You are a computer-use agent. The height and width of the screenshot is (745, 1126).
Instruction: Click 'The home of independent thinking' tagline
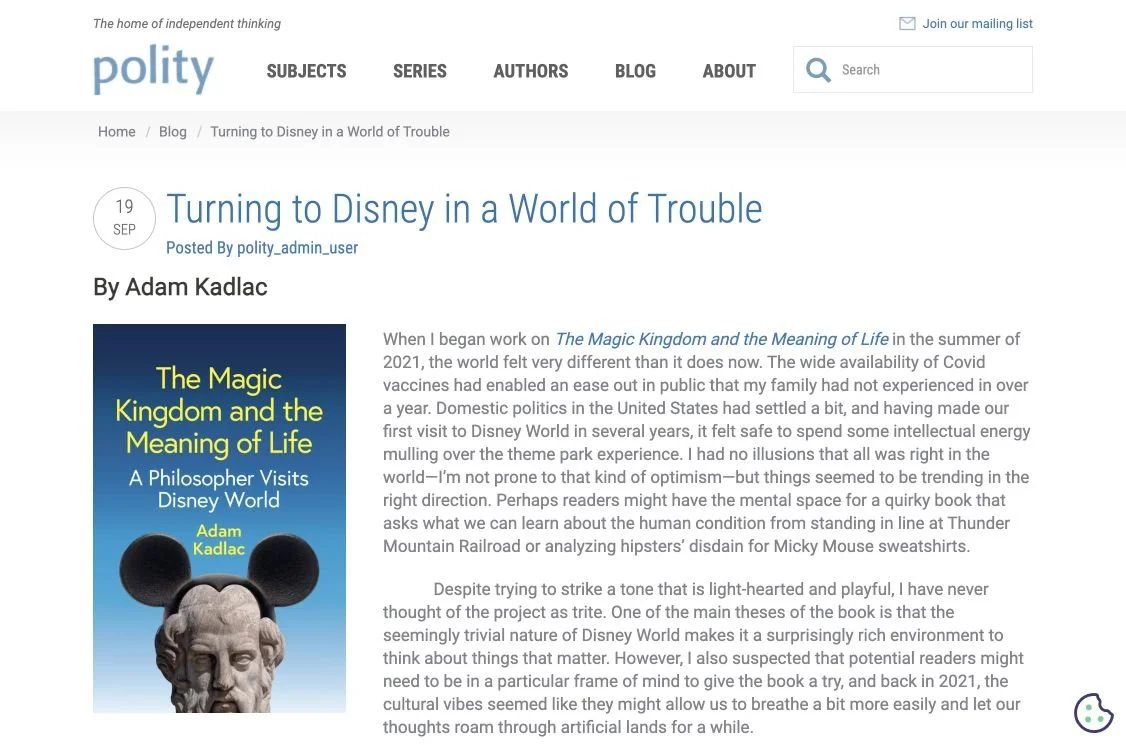pos(187,24)
